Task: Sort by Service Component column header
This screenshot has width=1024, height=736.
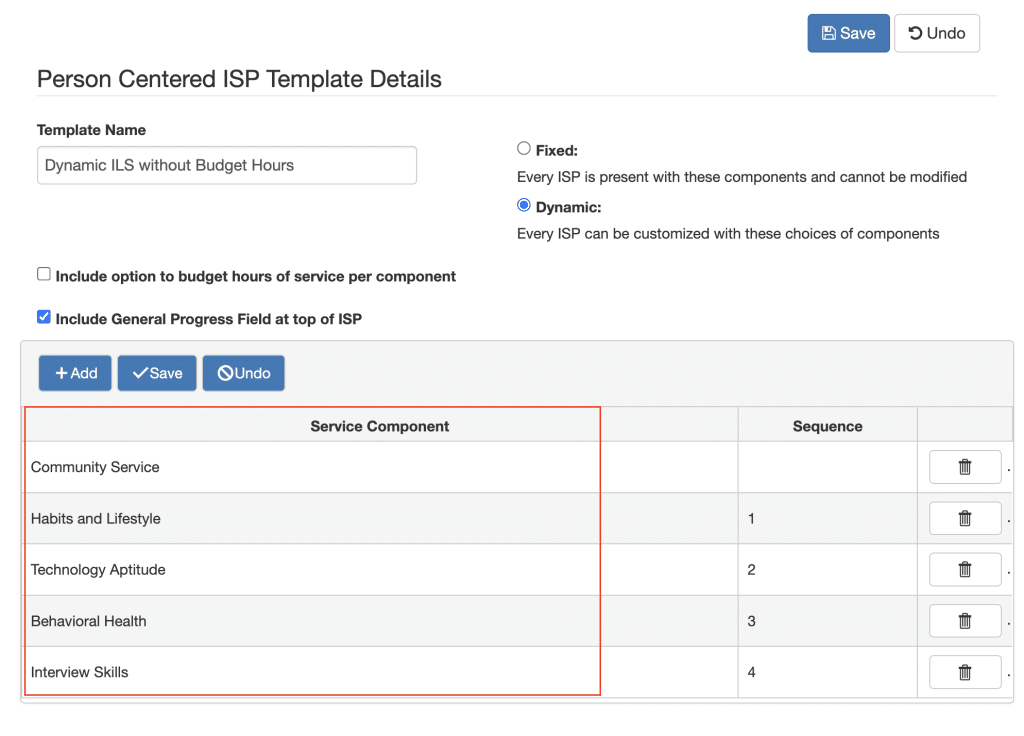Action: (379, 426)
